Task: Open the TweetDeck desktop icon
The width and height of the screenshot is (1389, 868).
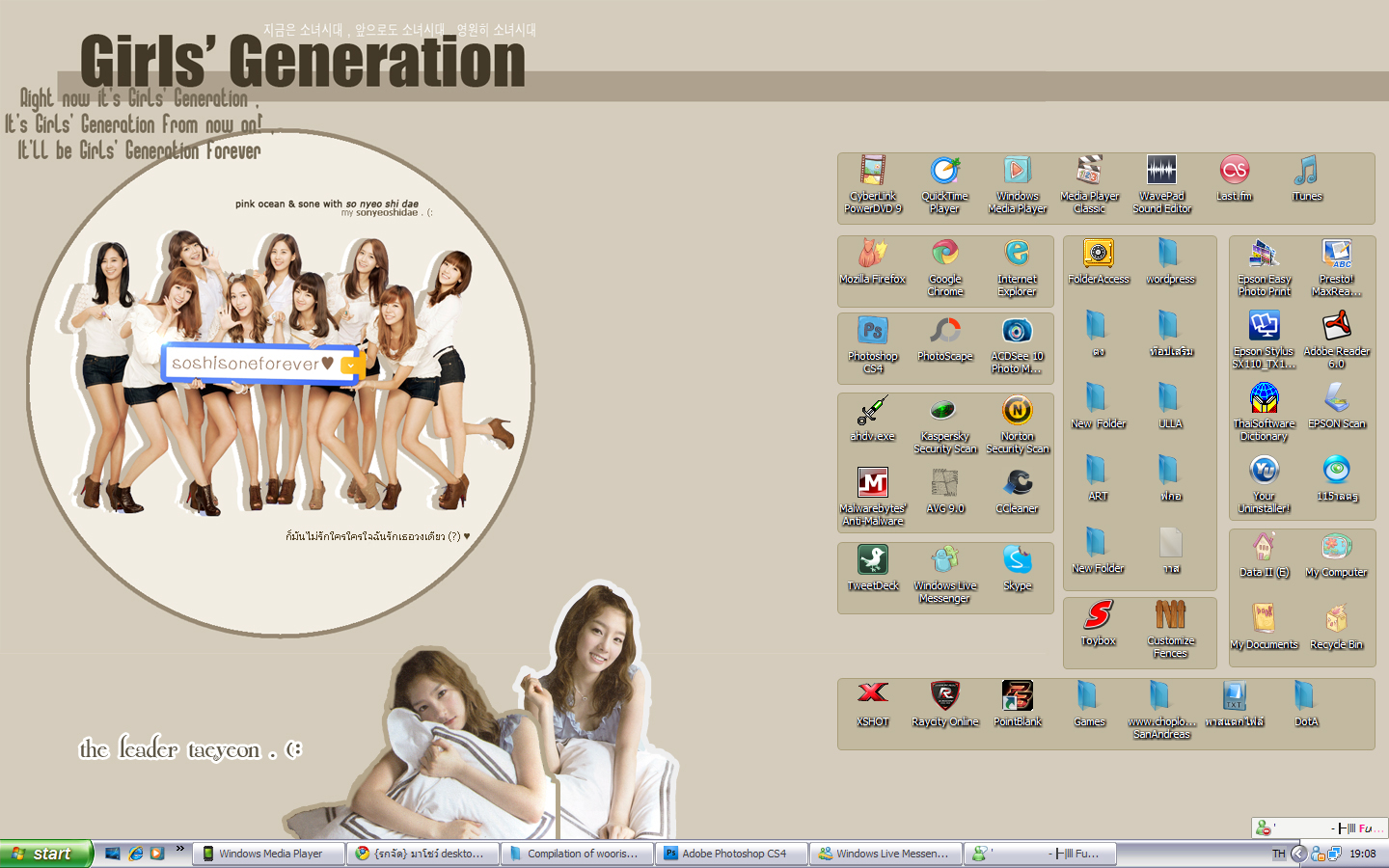Action: (x=873, y=568)
